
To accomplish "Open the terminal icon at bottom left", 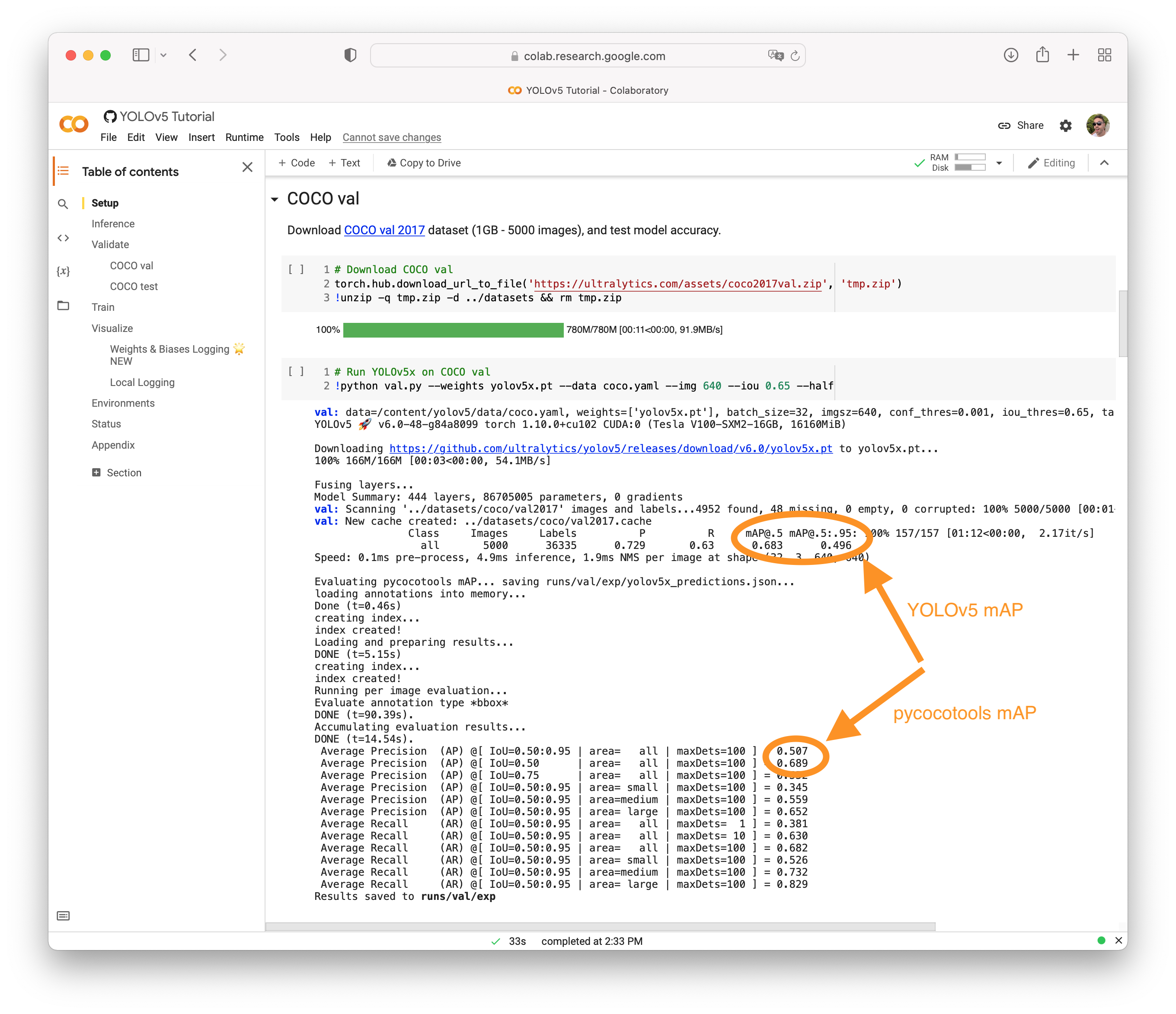I will pyautogui.click(x=63, y=915).
